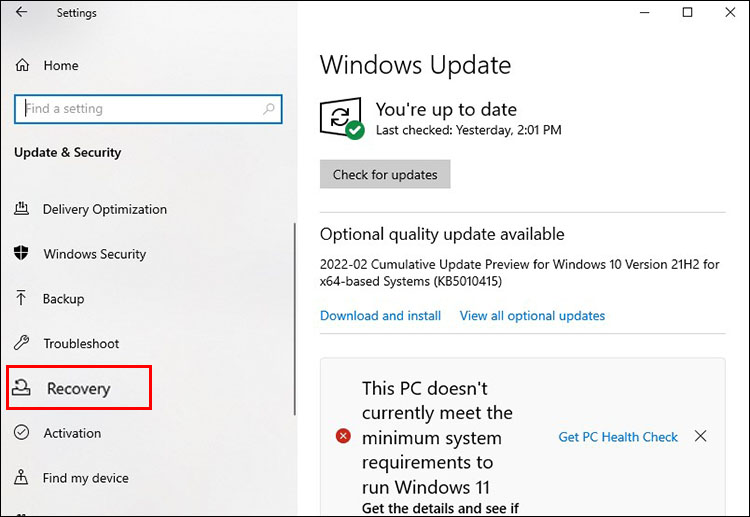
Task: Open the Home icon in sidebar
Action: click(22, 66)
